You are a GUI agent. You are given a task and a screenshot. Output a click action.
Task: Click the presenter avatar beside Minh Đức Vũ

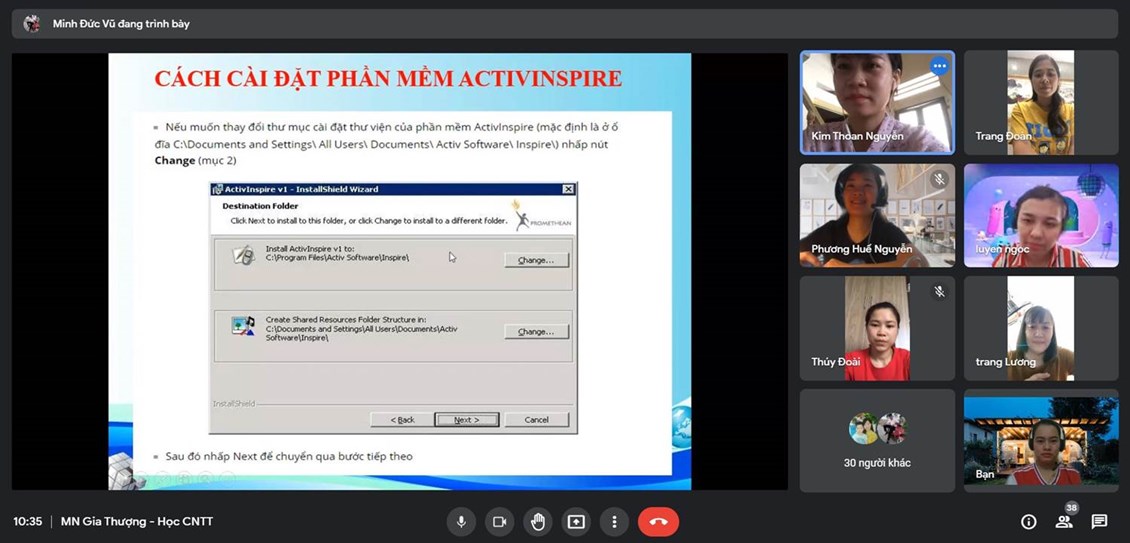[x=32, y=23]
